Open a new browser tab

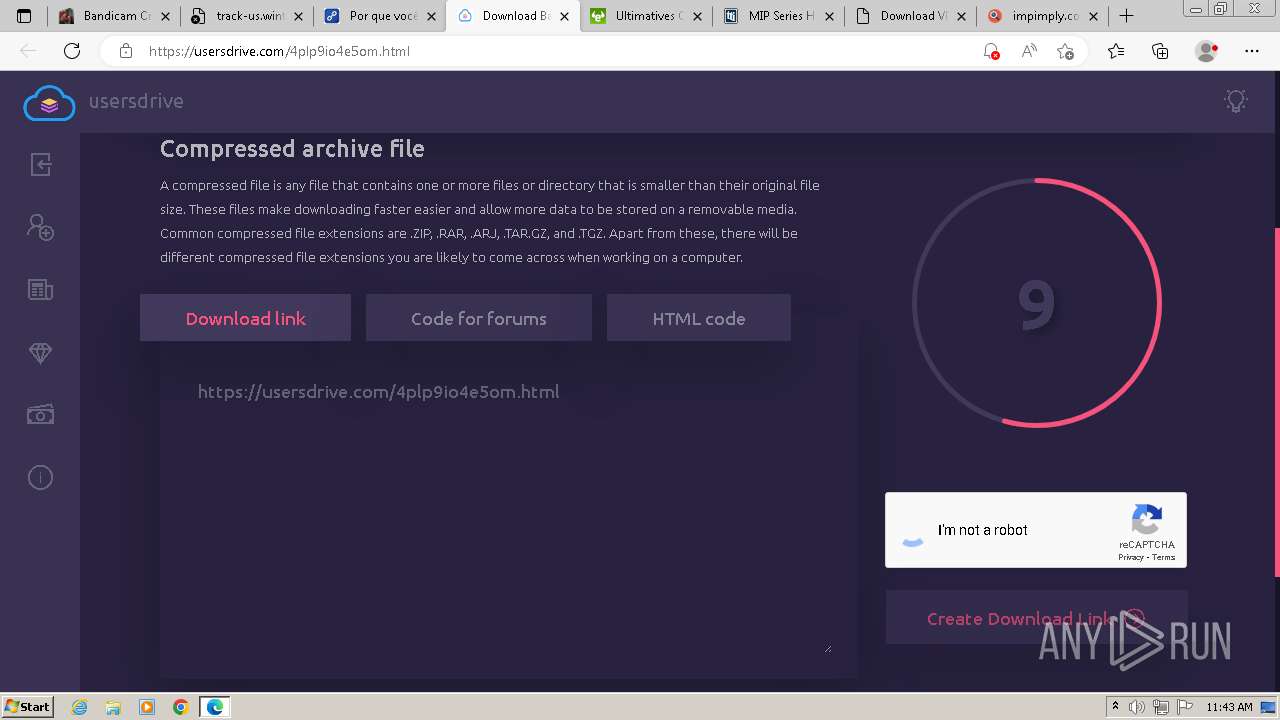(x=1126, y=16)
